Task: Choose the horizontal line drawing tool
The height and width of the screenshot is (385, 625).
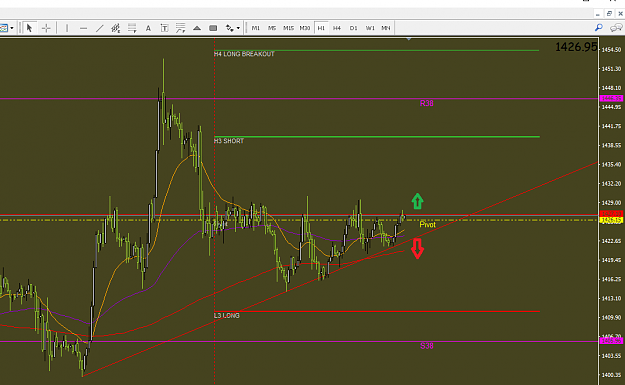Action: [x=83, y=28]
